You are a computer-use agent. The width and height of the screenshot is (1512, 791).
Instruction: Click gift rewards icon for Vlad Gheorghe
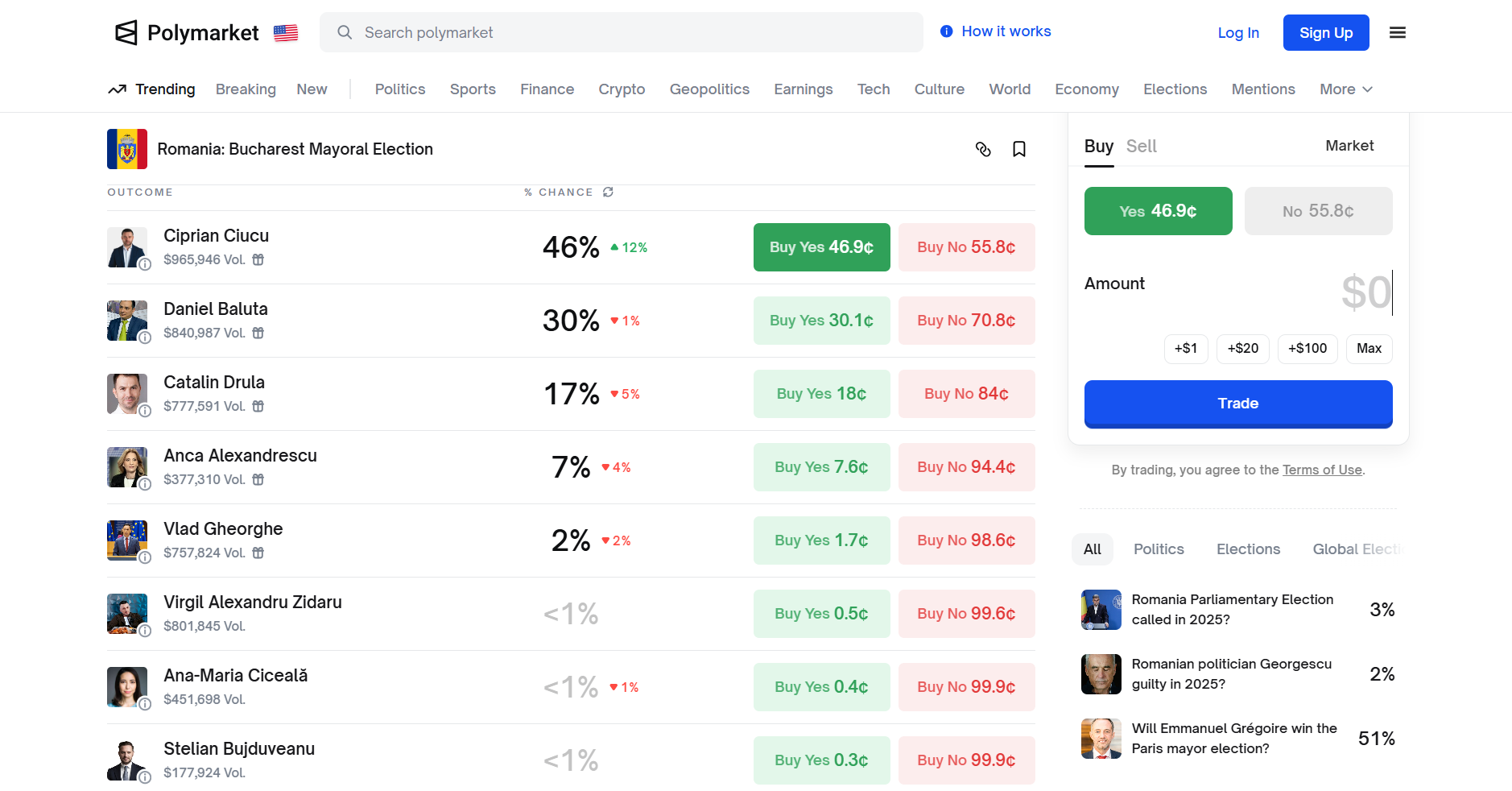(258, 553)
